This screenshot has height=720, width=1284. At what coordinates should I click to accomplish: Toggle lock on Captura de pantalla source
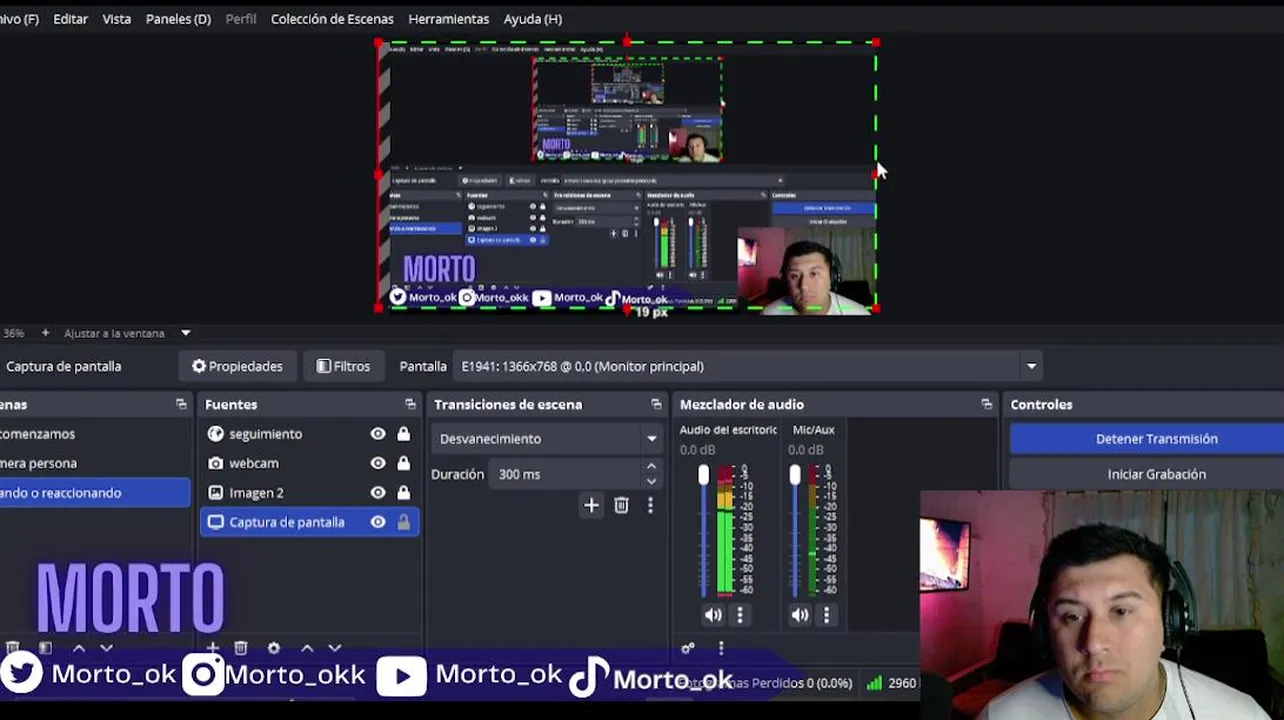(404, 522)
